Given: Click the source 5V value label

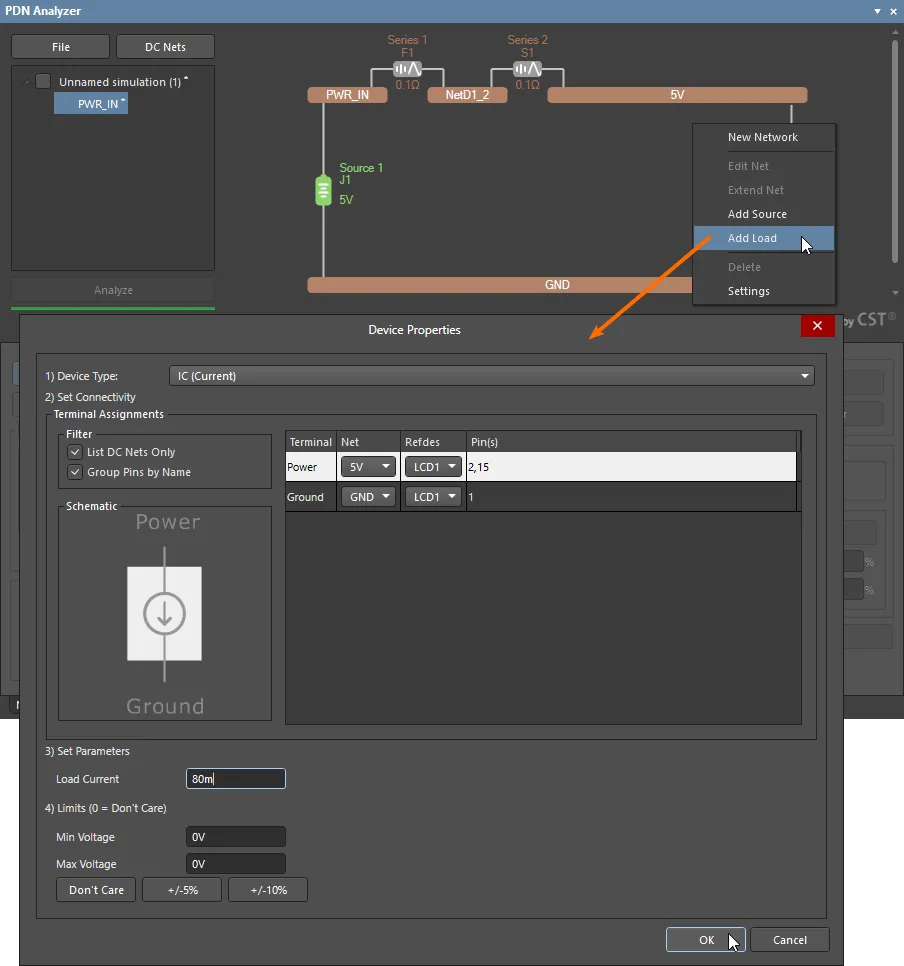Looking at the screenshot, I should click(346, 200).
